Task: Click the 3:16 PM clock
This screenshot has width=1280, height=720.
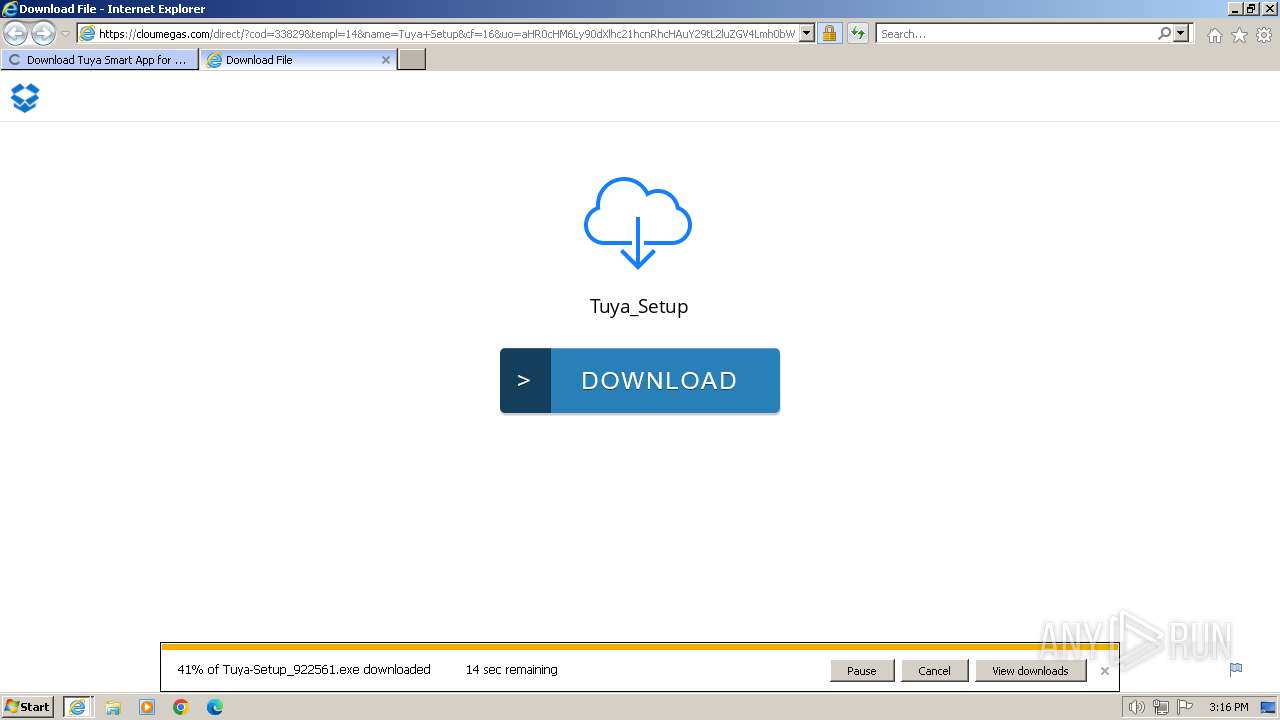Action: point(1228,707)
